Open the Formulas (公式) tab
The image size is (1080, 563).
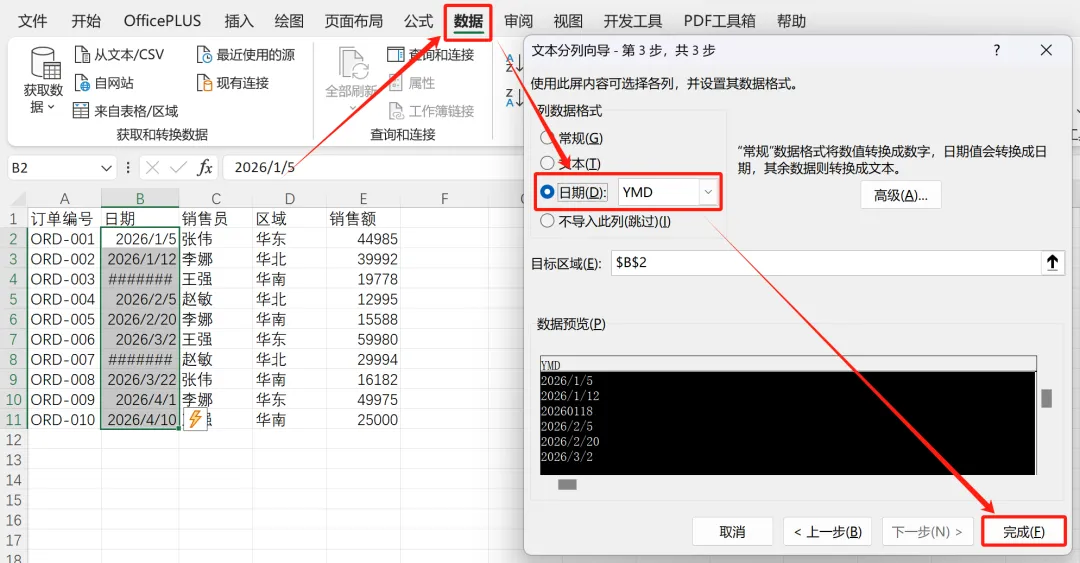click(418, 21)
